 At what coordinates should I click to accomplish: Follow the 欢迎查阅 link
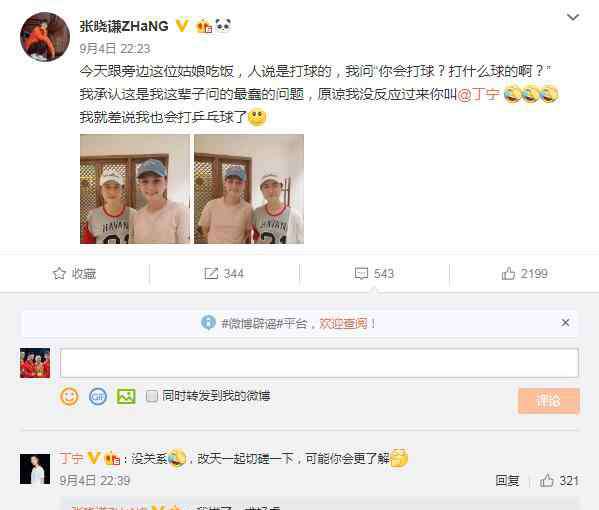tap(343, 324)
